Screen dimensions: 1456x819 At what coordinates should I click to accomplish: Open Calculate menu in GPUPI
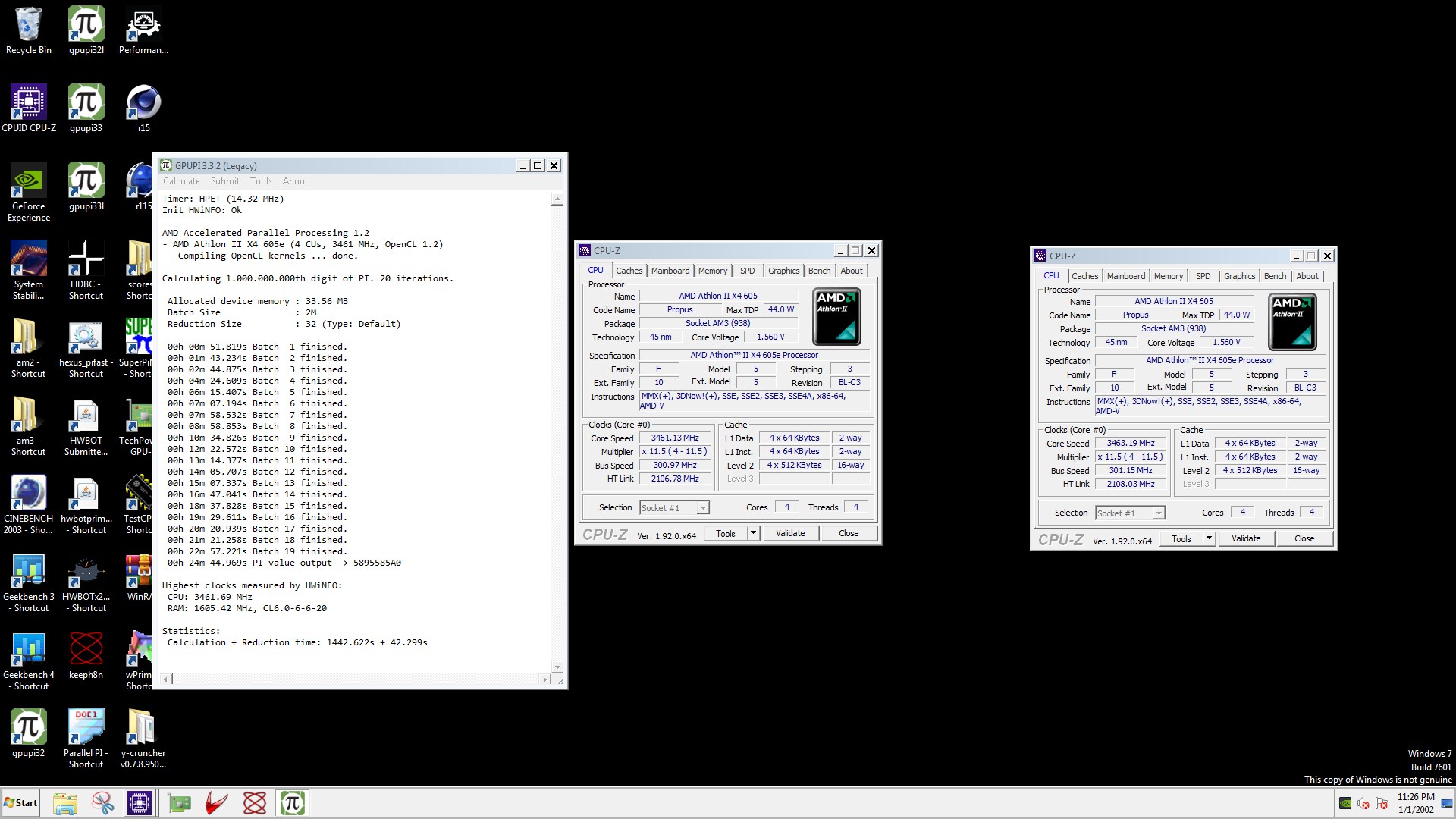coord(181,181)
